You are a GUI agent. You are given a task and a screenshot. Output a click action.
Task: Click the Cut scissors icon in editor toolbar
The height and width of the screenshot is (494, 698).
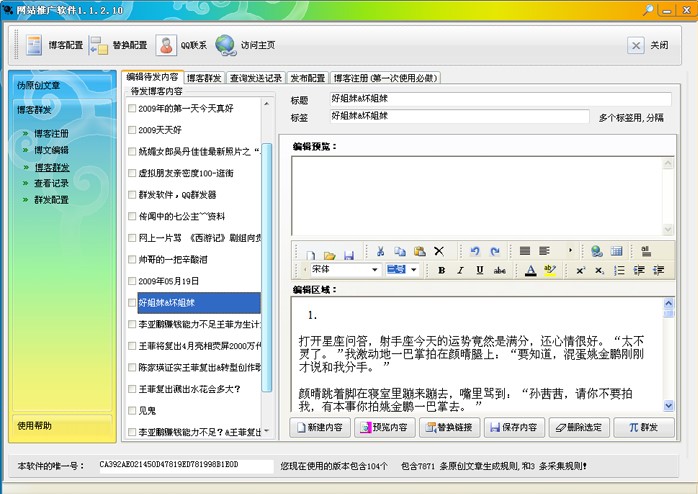tap(380, 251)
